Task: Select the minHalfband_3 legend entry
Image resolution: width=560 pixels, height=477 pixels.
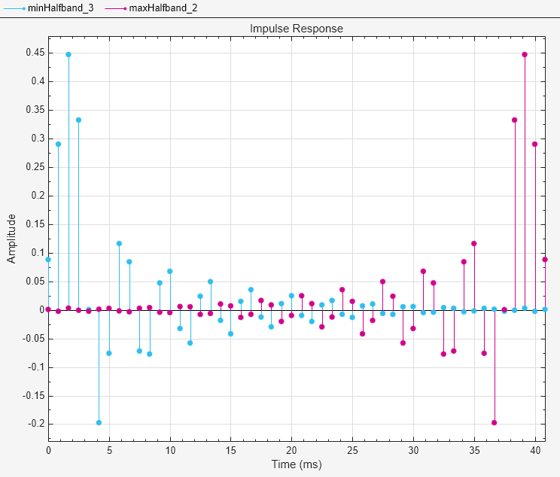Action: click(49, 8)
